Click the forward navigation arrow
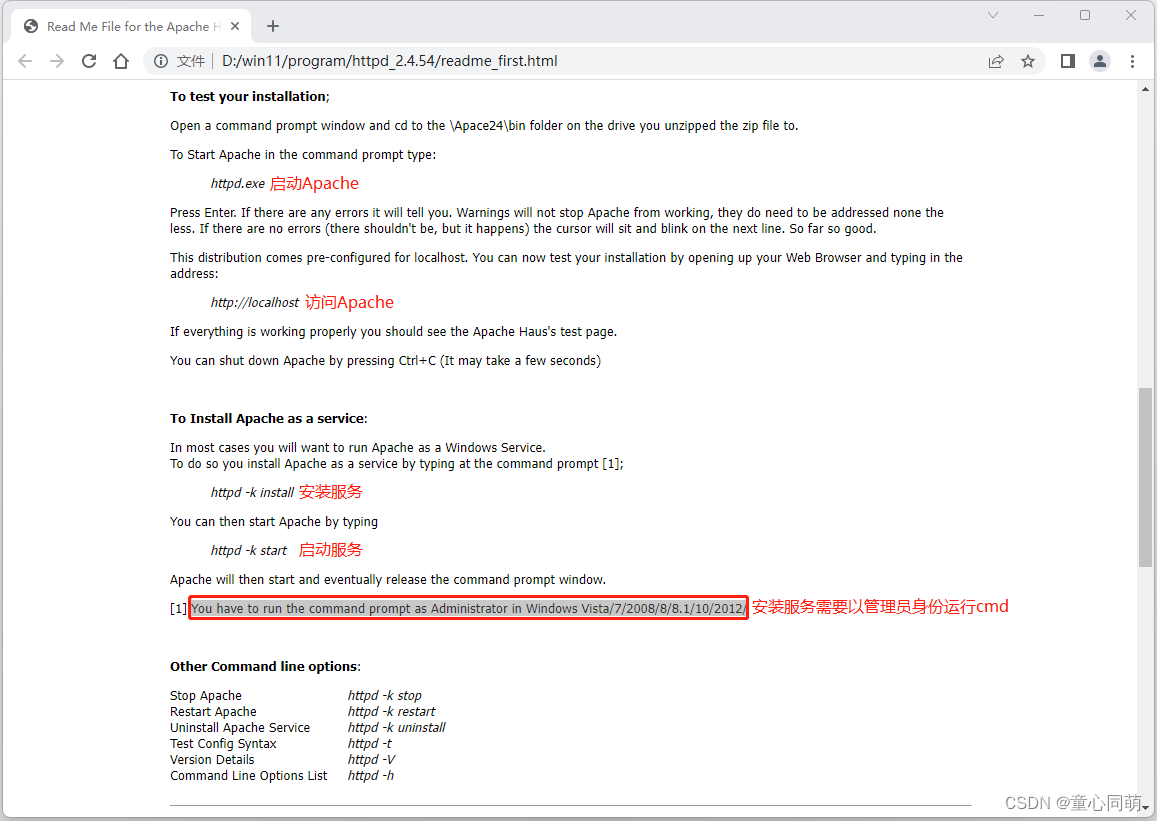1157x821 pixels. pos(57,61)
